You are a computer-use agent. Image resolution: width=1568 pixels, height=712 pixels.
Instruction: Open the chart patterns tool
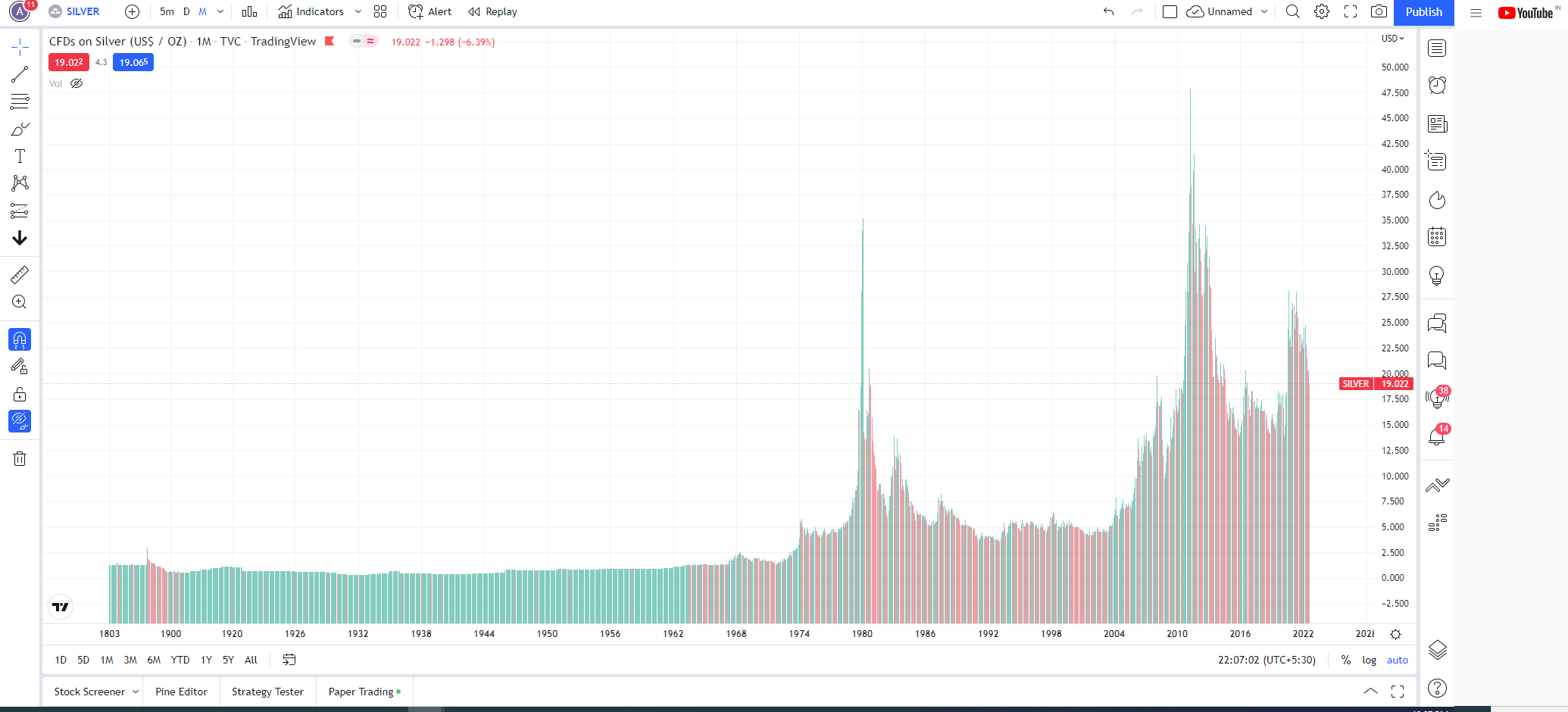tap(20, 183)
